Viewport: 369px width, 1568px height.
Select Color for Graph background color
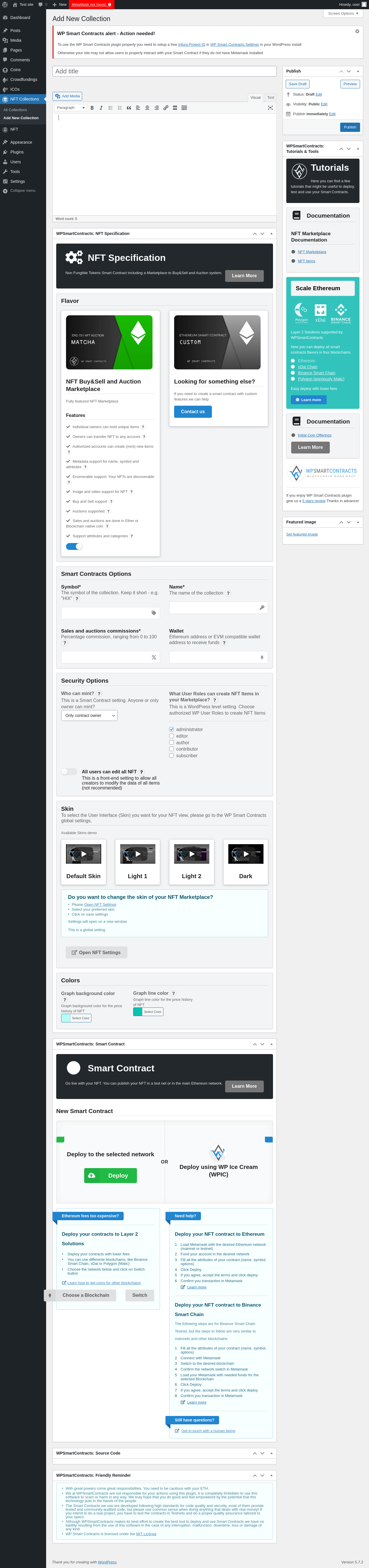(76, 1018)
